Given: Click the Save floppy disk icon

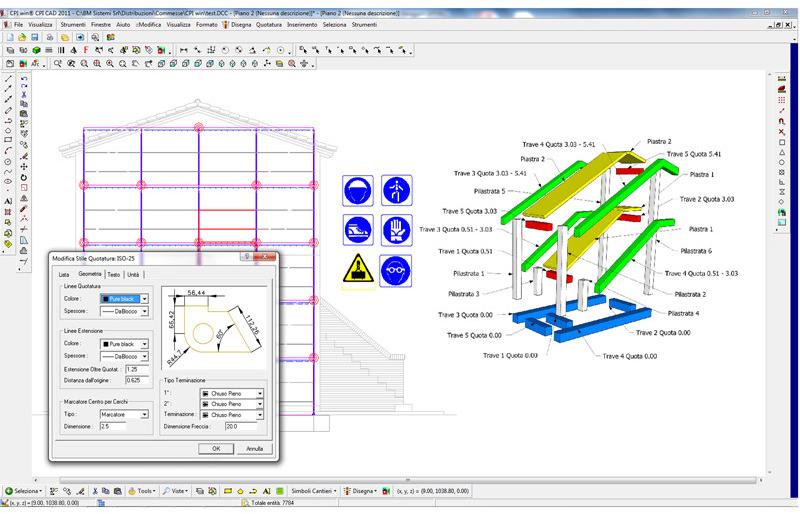Looking at the screenshot, I should point(35,36).
